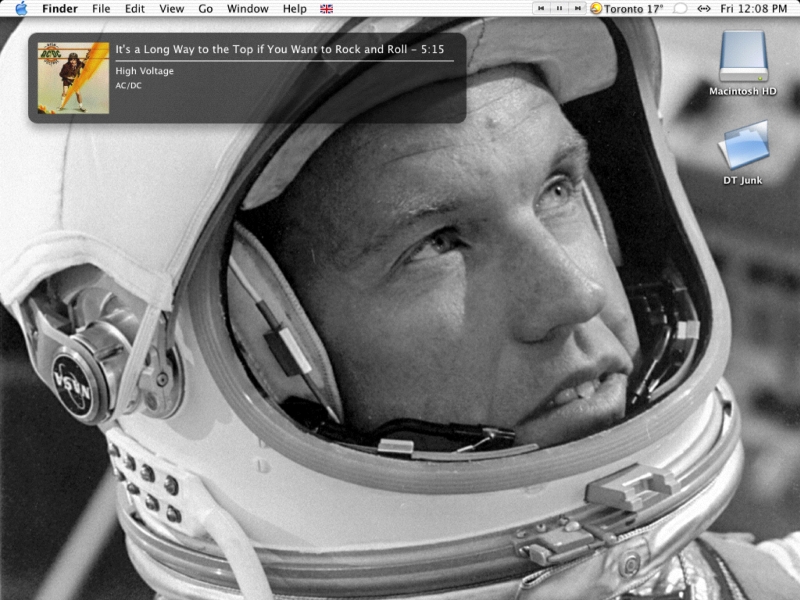The width and height of the screenshot is (800, 600).
Task: Click the High Voltage album artwork thumbnail
Action: click(73, 77)
